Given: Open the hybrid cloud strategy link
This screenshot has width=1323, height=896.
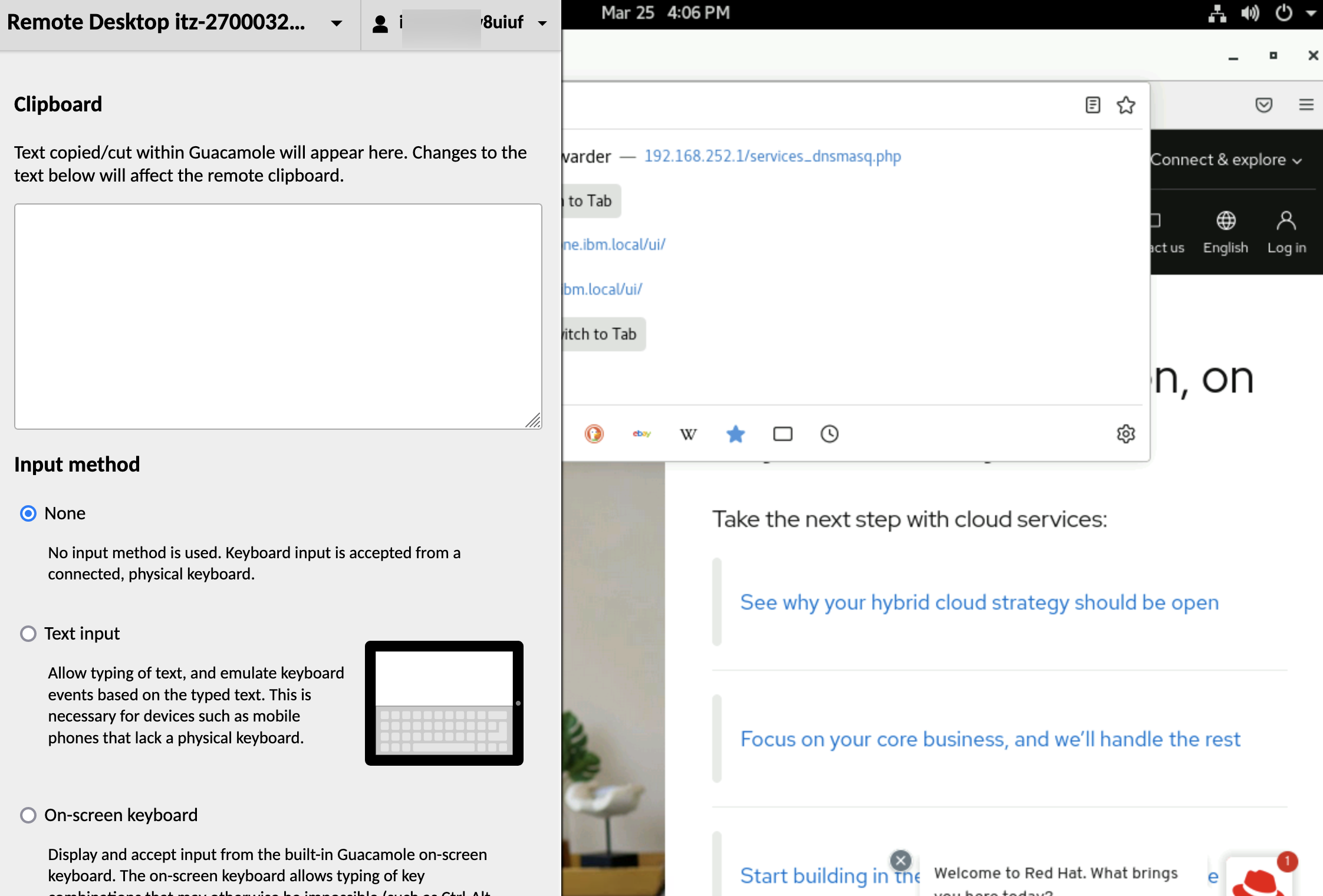Looking at the screenshot, I should click(979, 602).
